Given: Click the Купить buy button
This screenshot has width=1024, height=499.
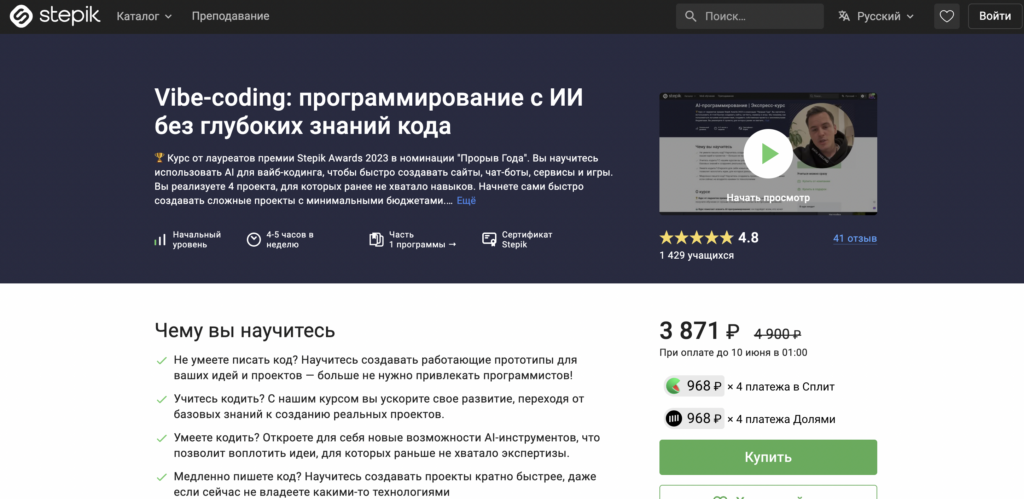Looking at the screenshot, I should pos(768,457).
